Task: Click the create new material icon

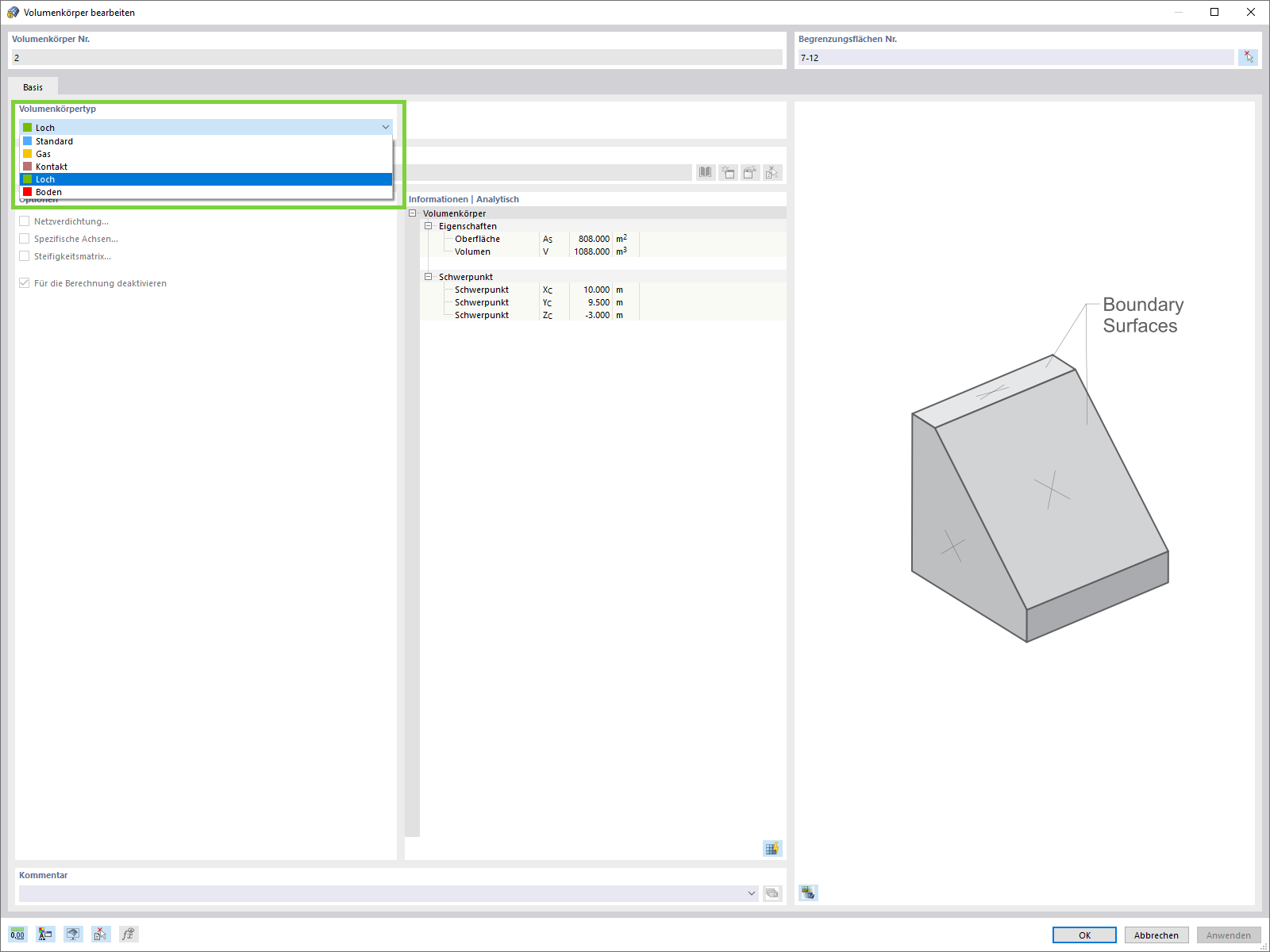Action: coord(728,172)
